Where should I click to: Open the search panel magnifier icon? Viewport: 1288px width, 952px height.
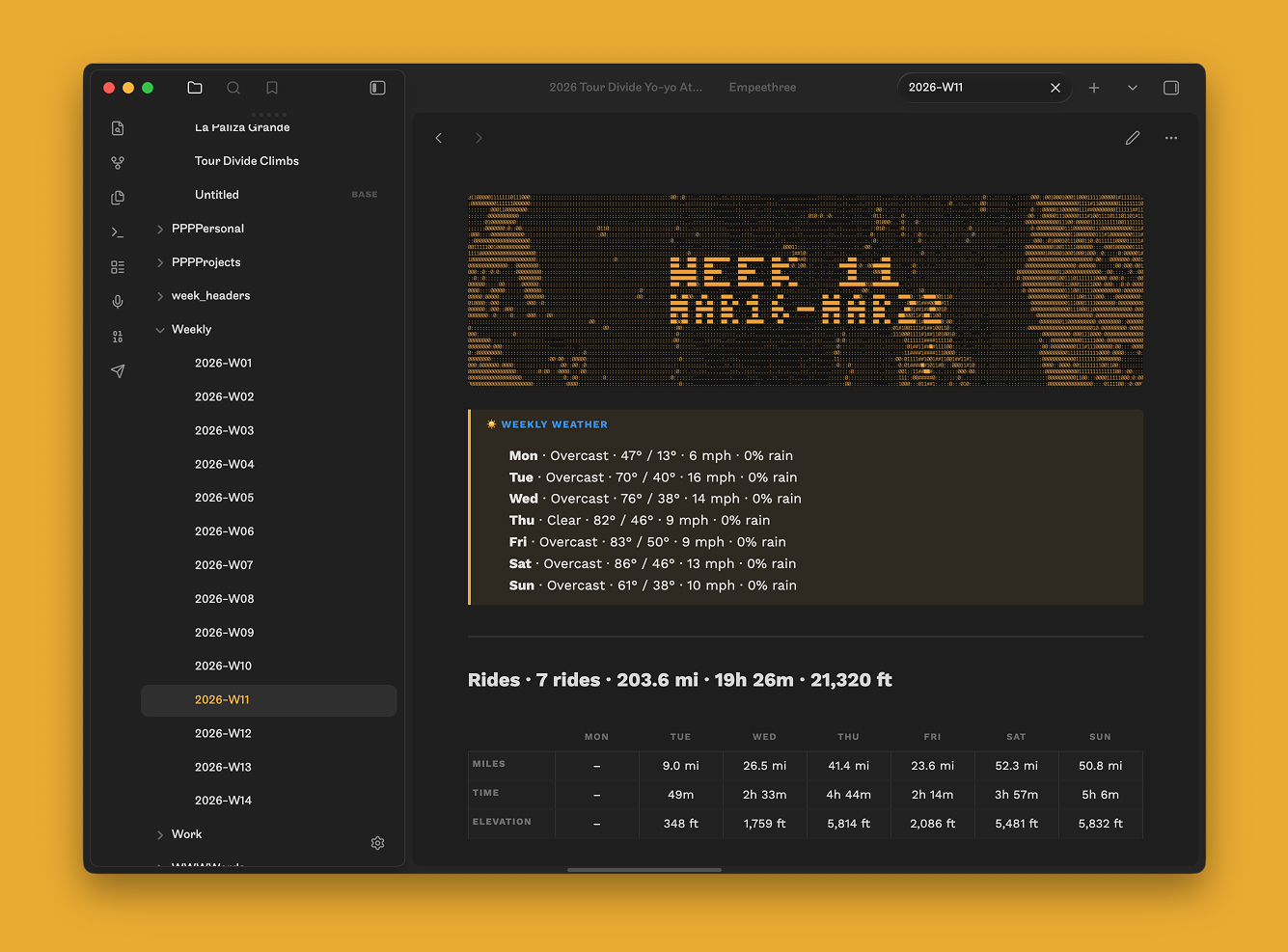(x=233, y=88)
